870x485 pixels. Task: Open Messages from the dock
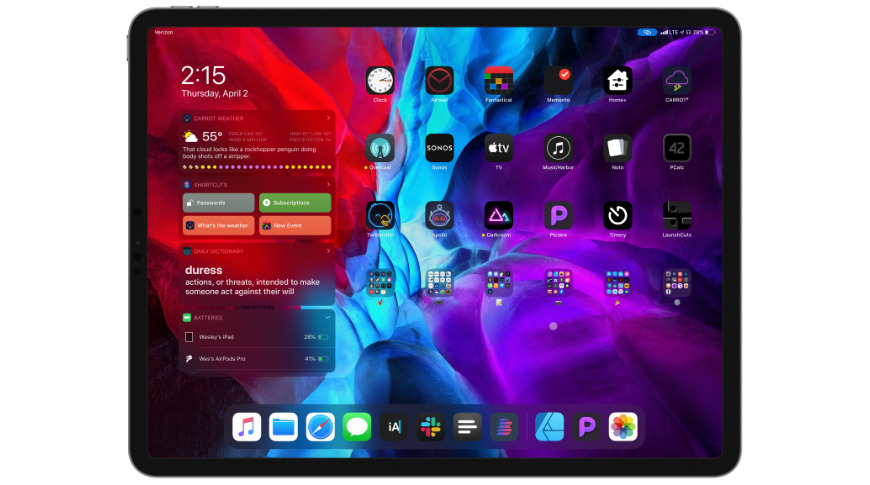357,427
